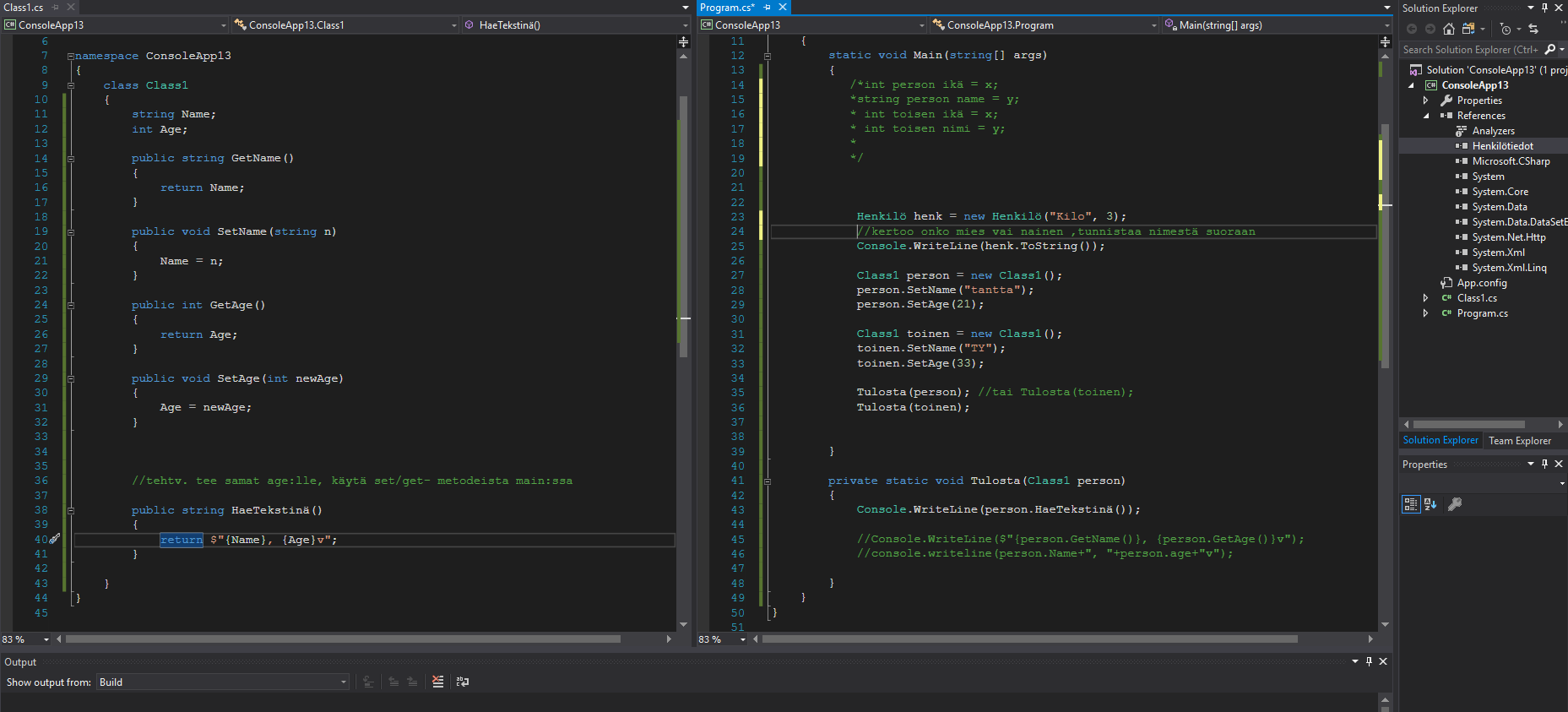Viewport: 1568px width, 712px height.
Task: Pin the Output panel
Action: (1369, 661)
